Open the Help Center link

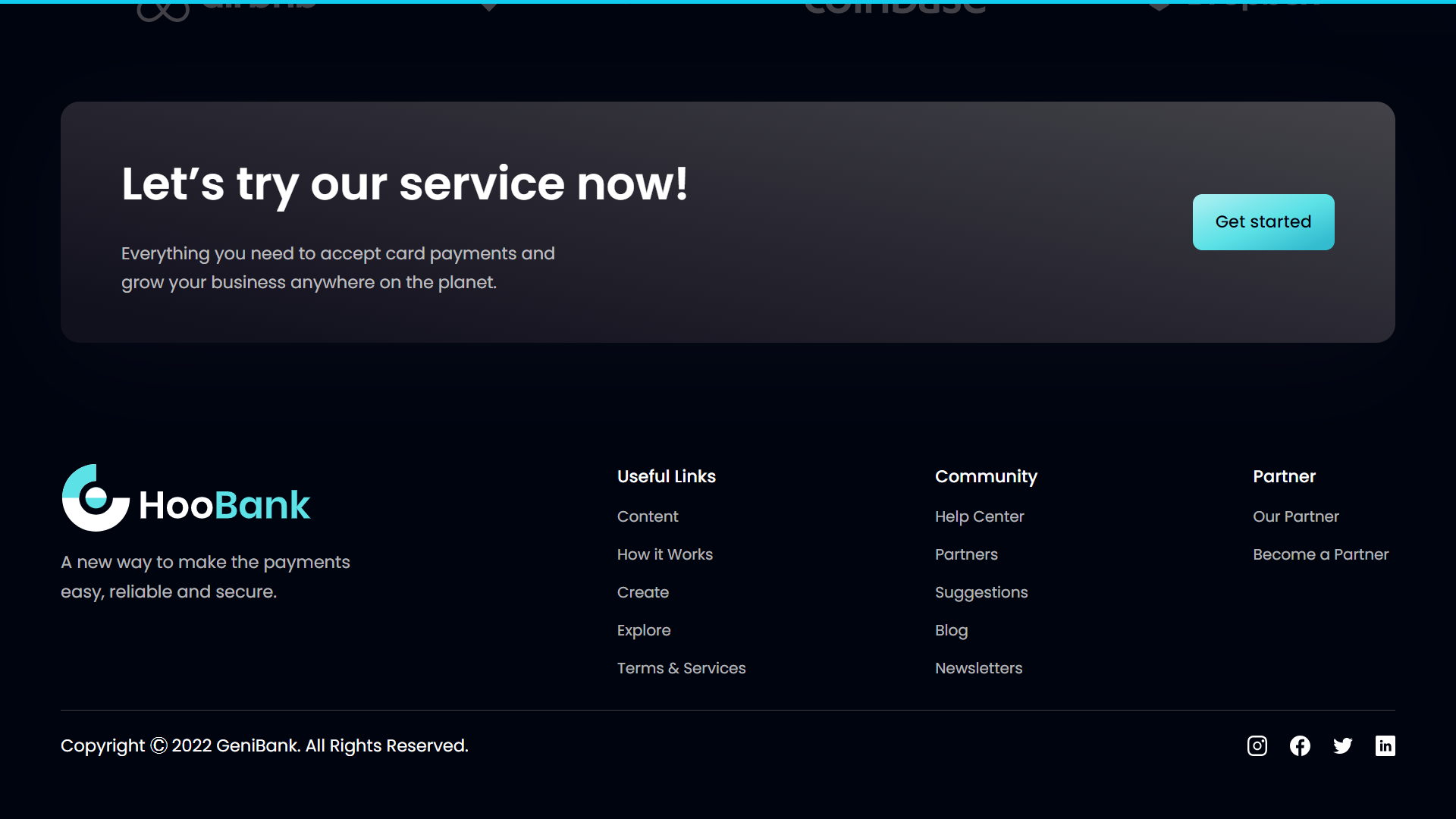tap(979, 516)
